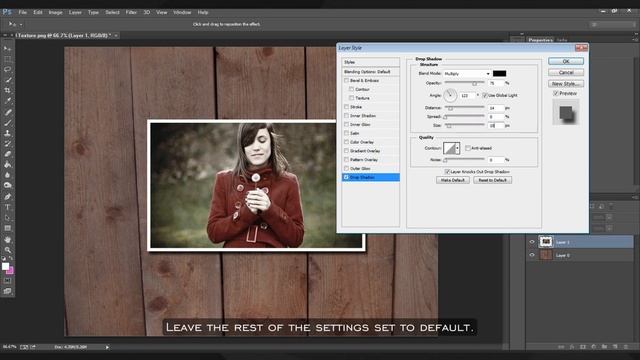Open the Image menu

[x=56, y=12]
